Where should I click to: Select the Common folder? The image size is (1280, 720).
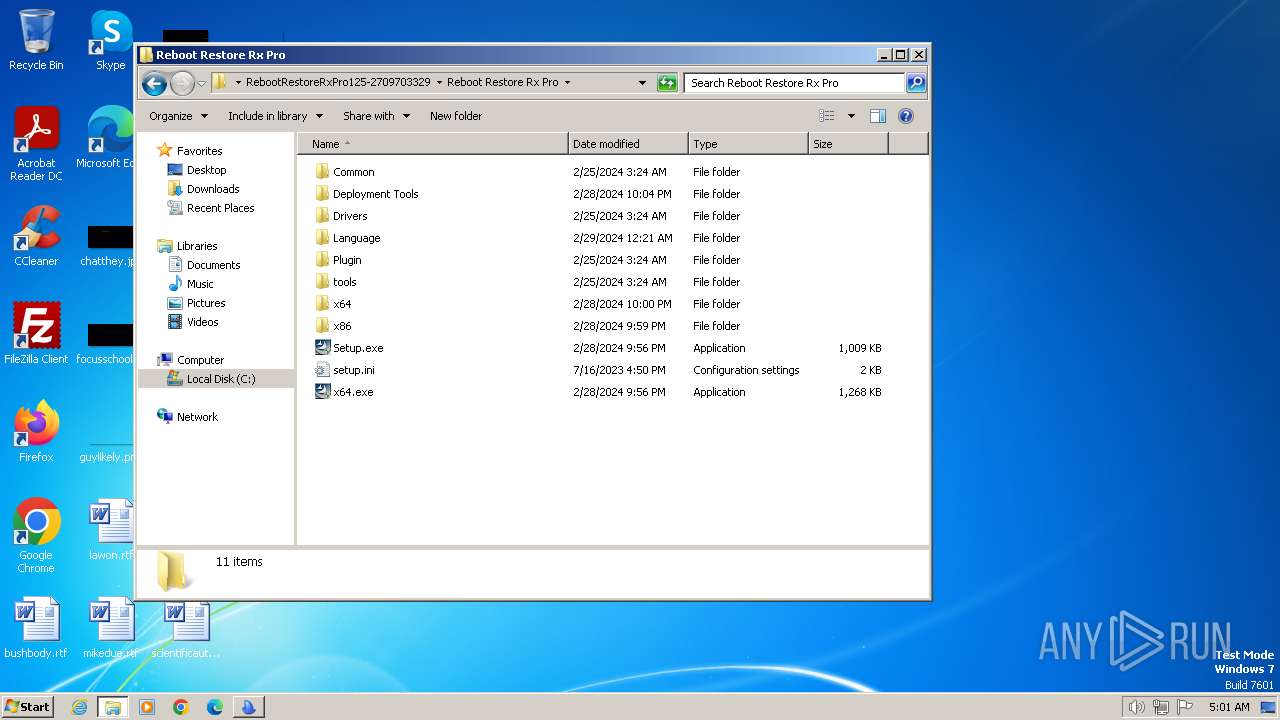353,172
